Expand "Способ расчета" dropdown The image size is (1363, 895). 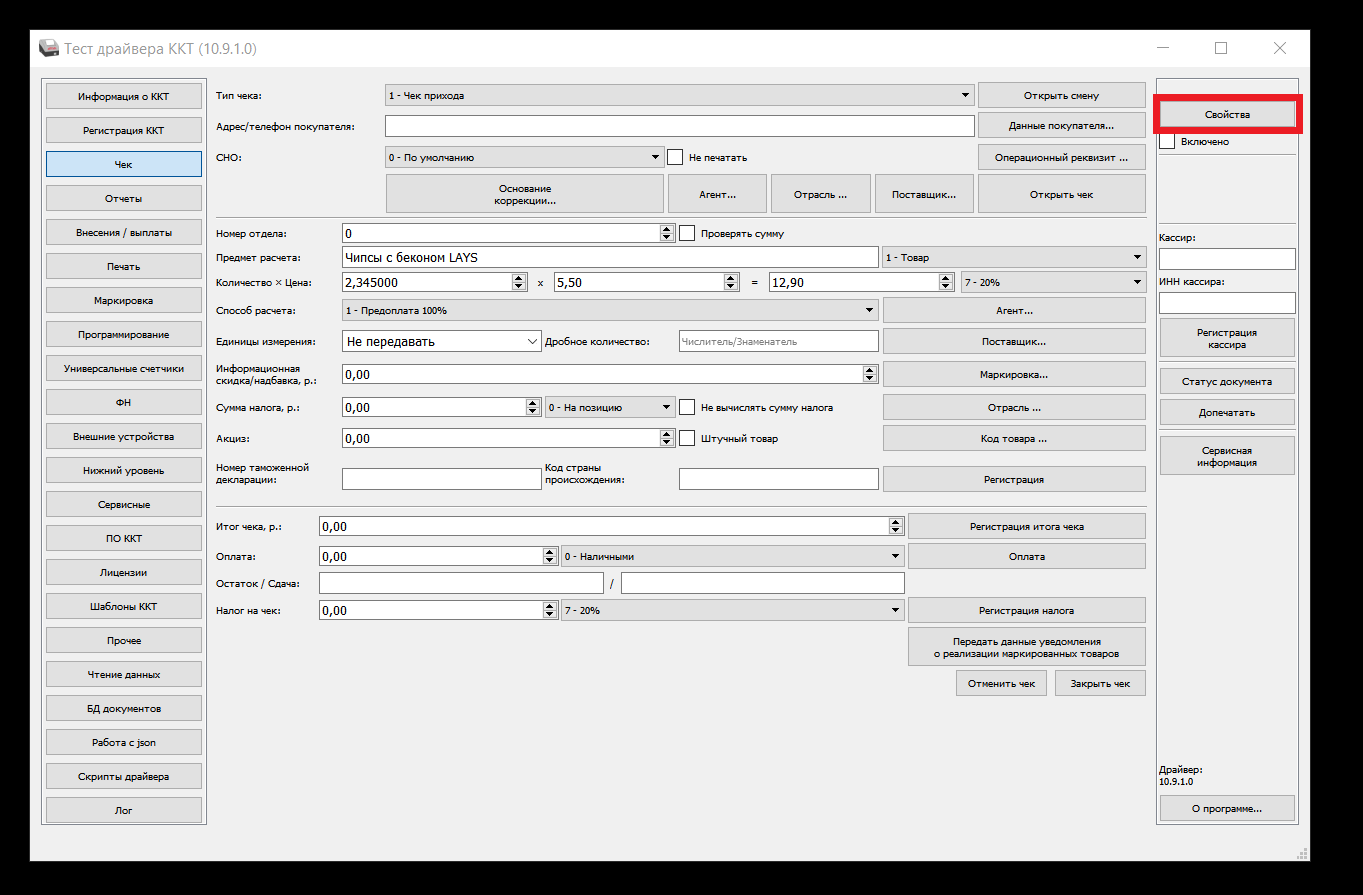[x=610, y=310]
